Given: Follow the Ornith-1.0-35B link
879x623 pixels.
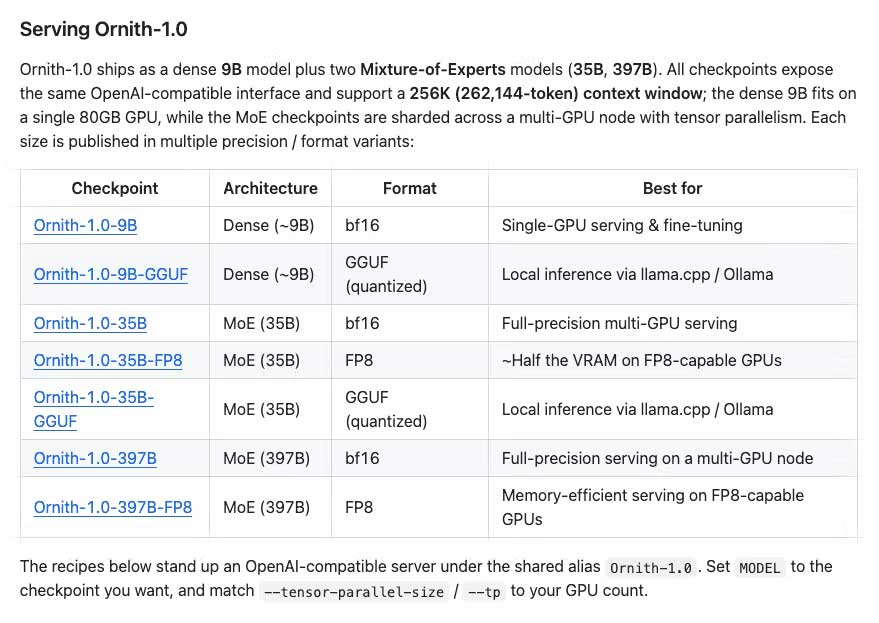Looking at the screenshot, I should click(x=90, y=324).
